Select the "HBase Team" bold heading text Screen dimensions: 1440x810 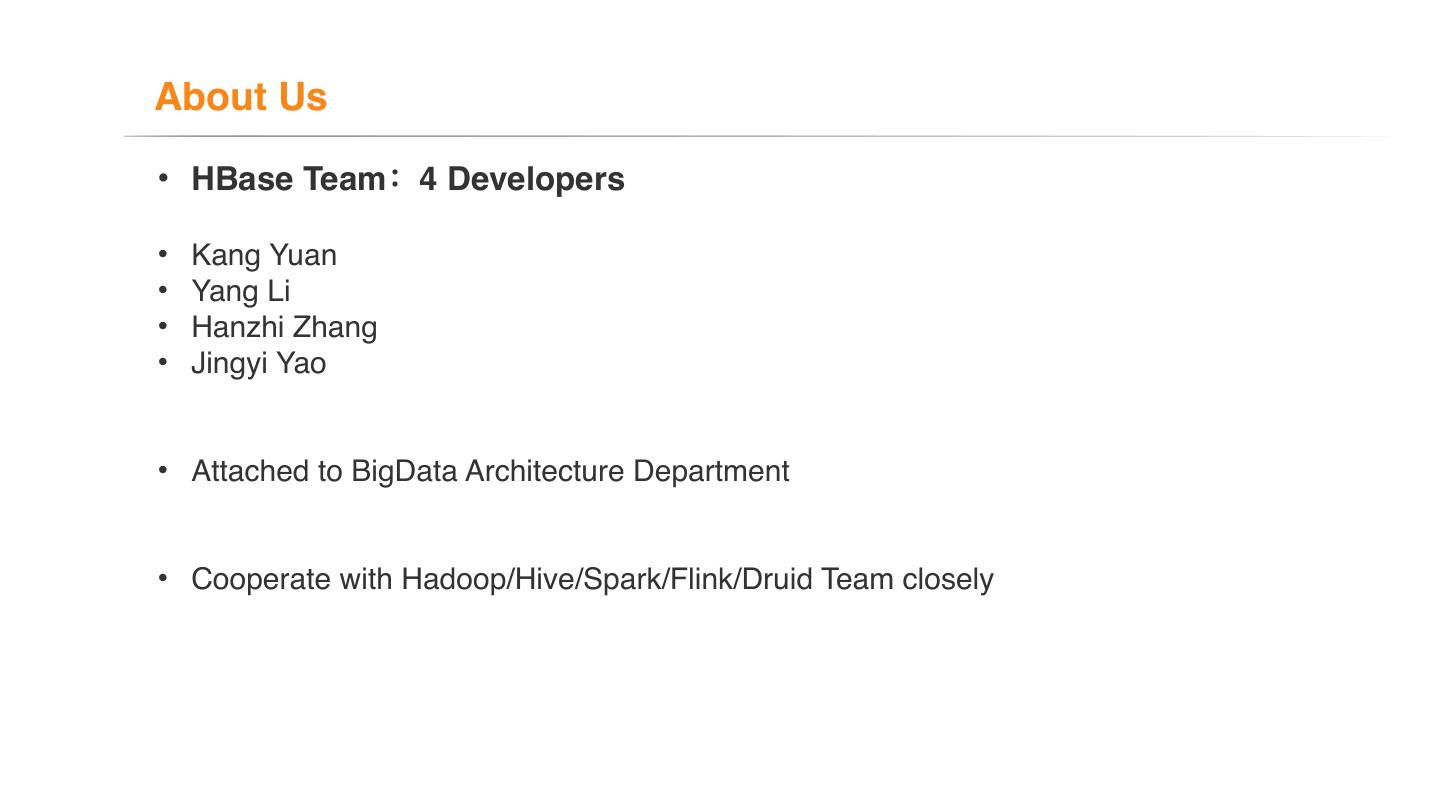(288, 179)
